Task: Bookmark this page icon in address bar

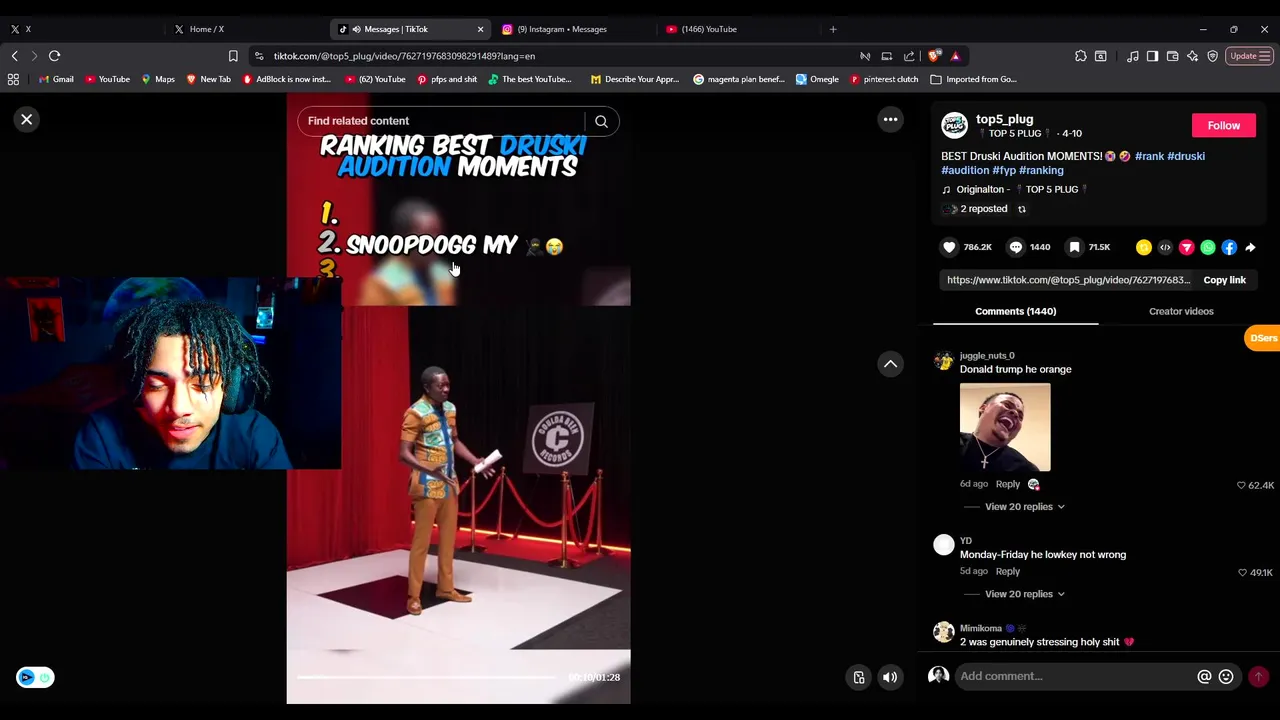Action: (233, 56)
